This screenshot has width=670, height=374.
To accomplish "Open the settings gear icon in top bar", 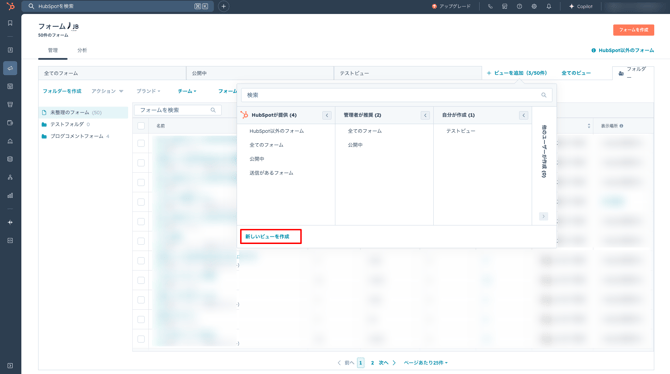I will click(x=534, y=6).
